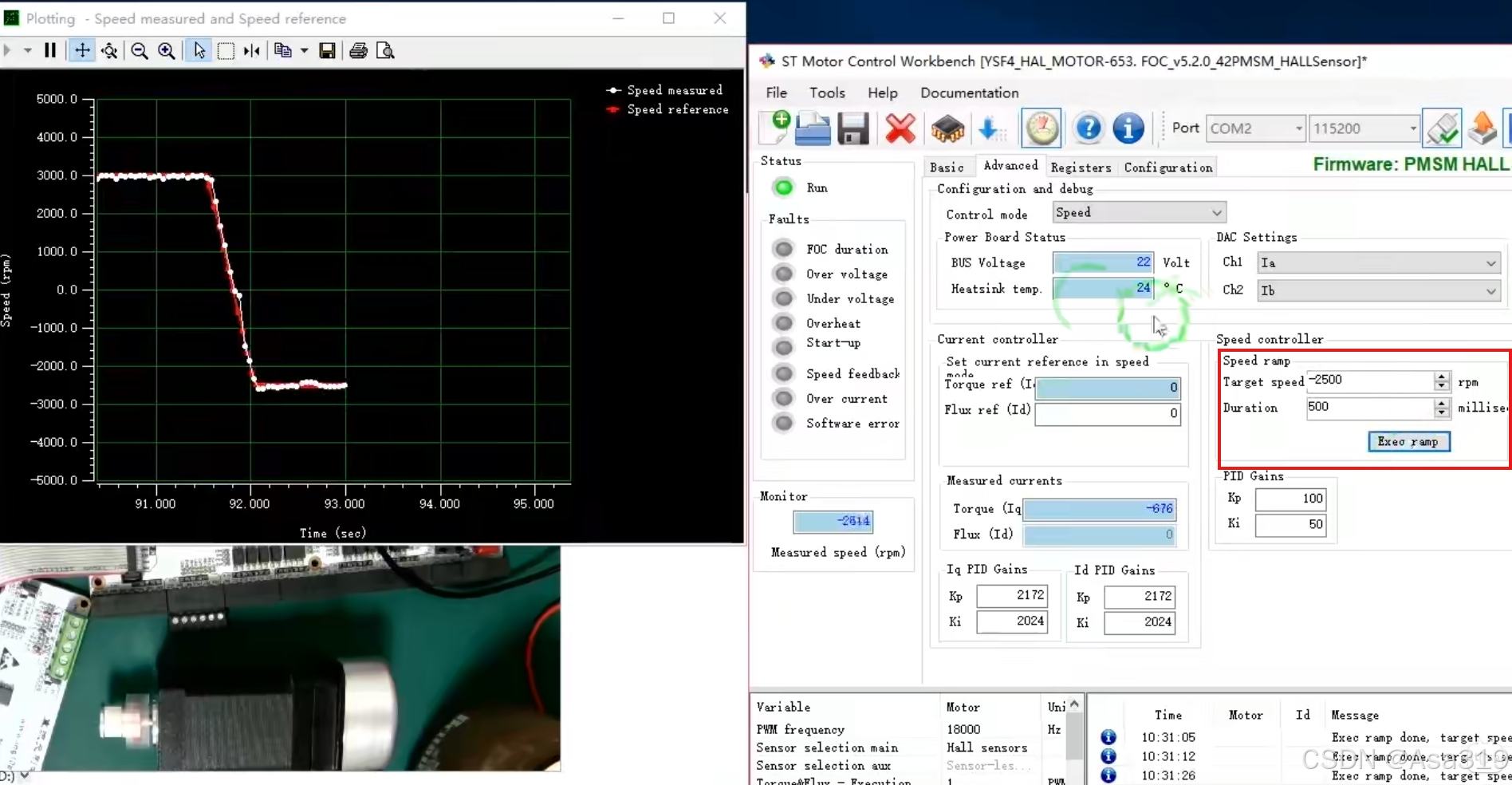Click the Over current fault indicator
Viewport: 1512px width, 785px height.
click(783, 398)
